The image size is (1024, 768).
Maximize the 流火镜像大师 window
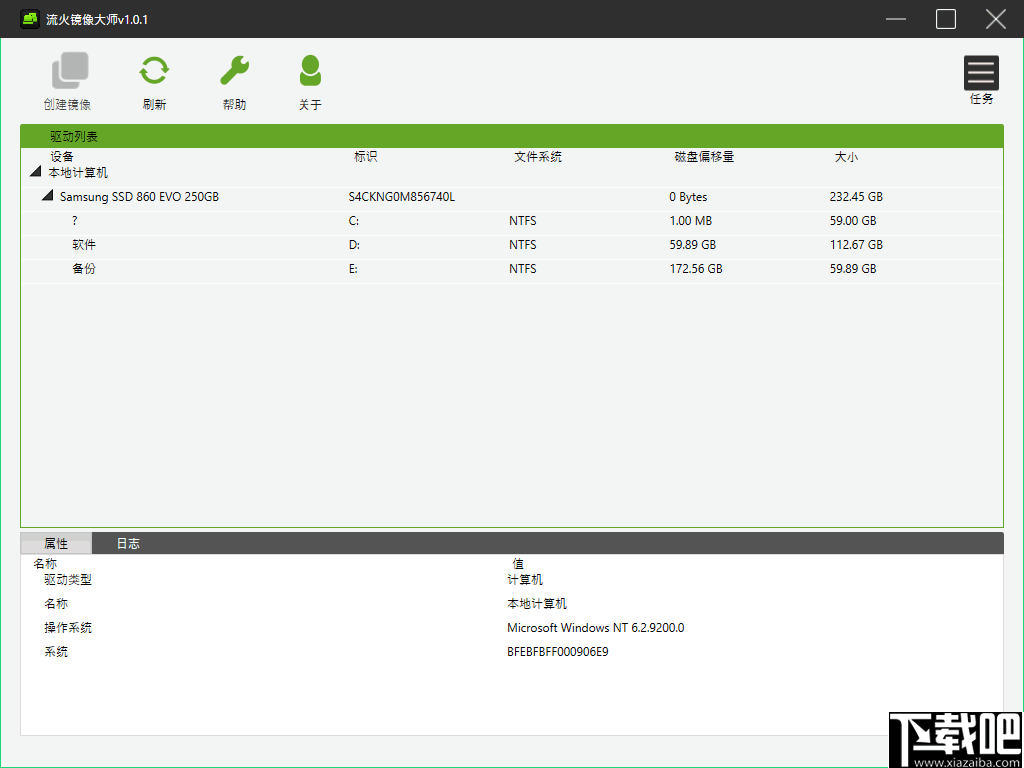pos(946,19)
